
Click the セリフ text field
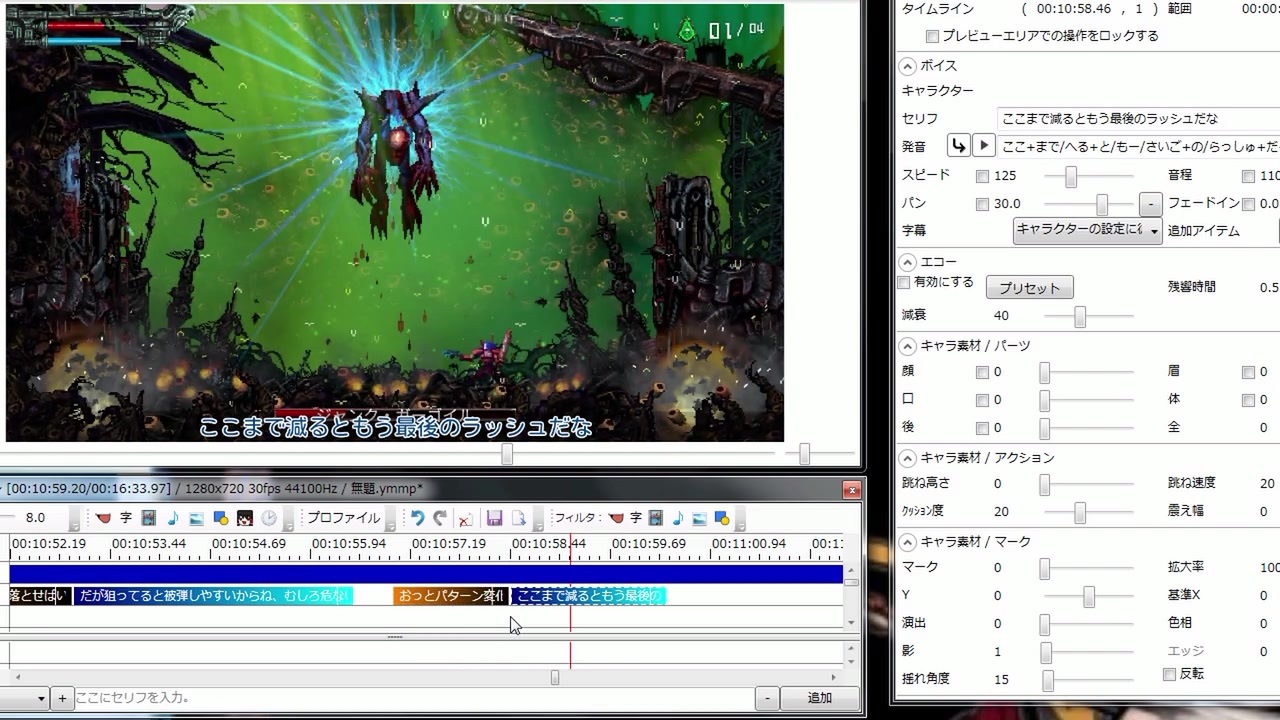(x=1139, y=119)
